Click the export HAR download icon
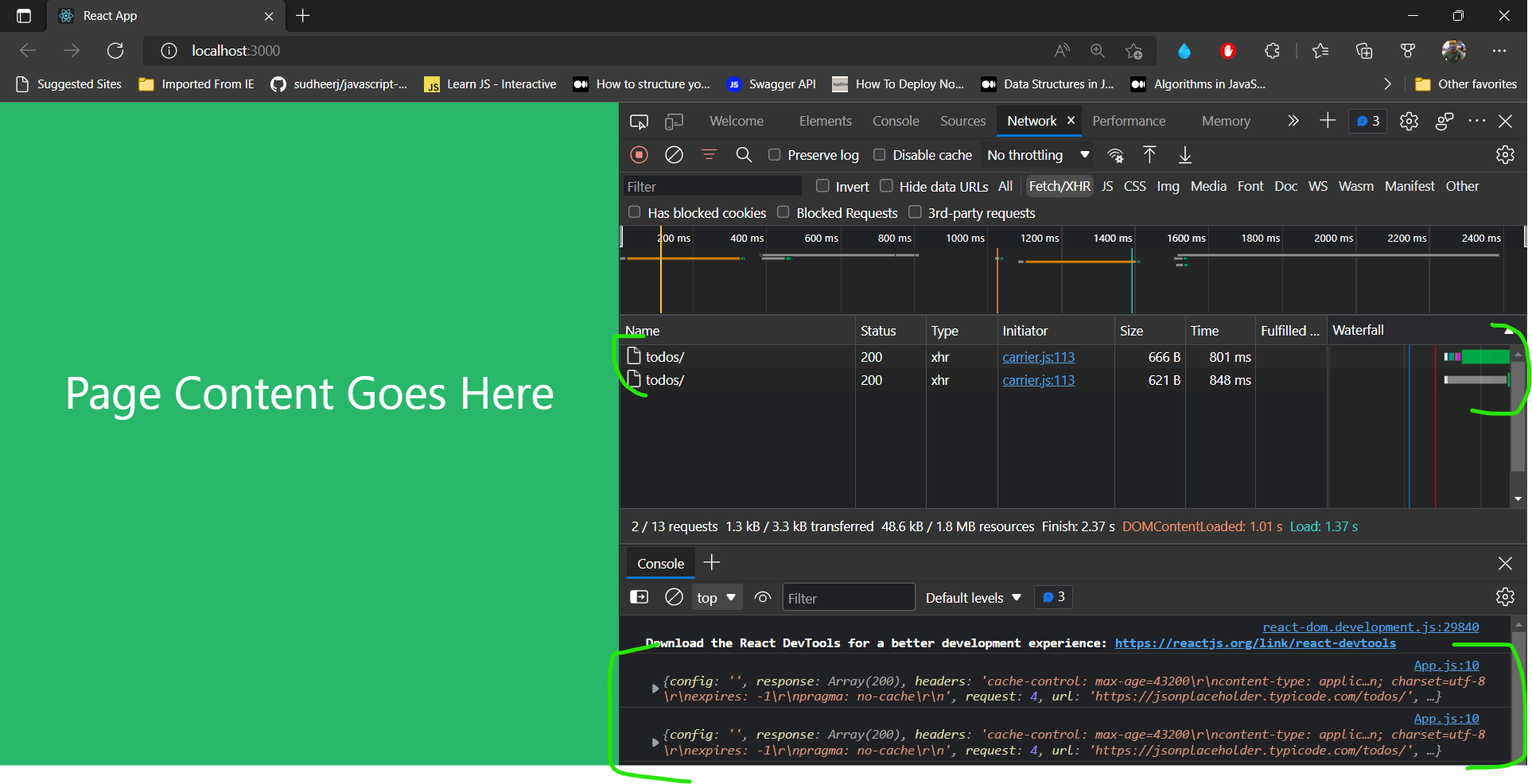The image size is (1532, 784). click(1185, 155)
